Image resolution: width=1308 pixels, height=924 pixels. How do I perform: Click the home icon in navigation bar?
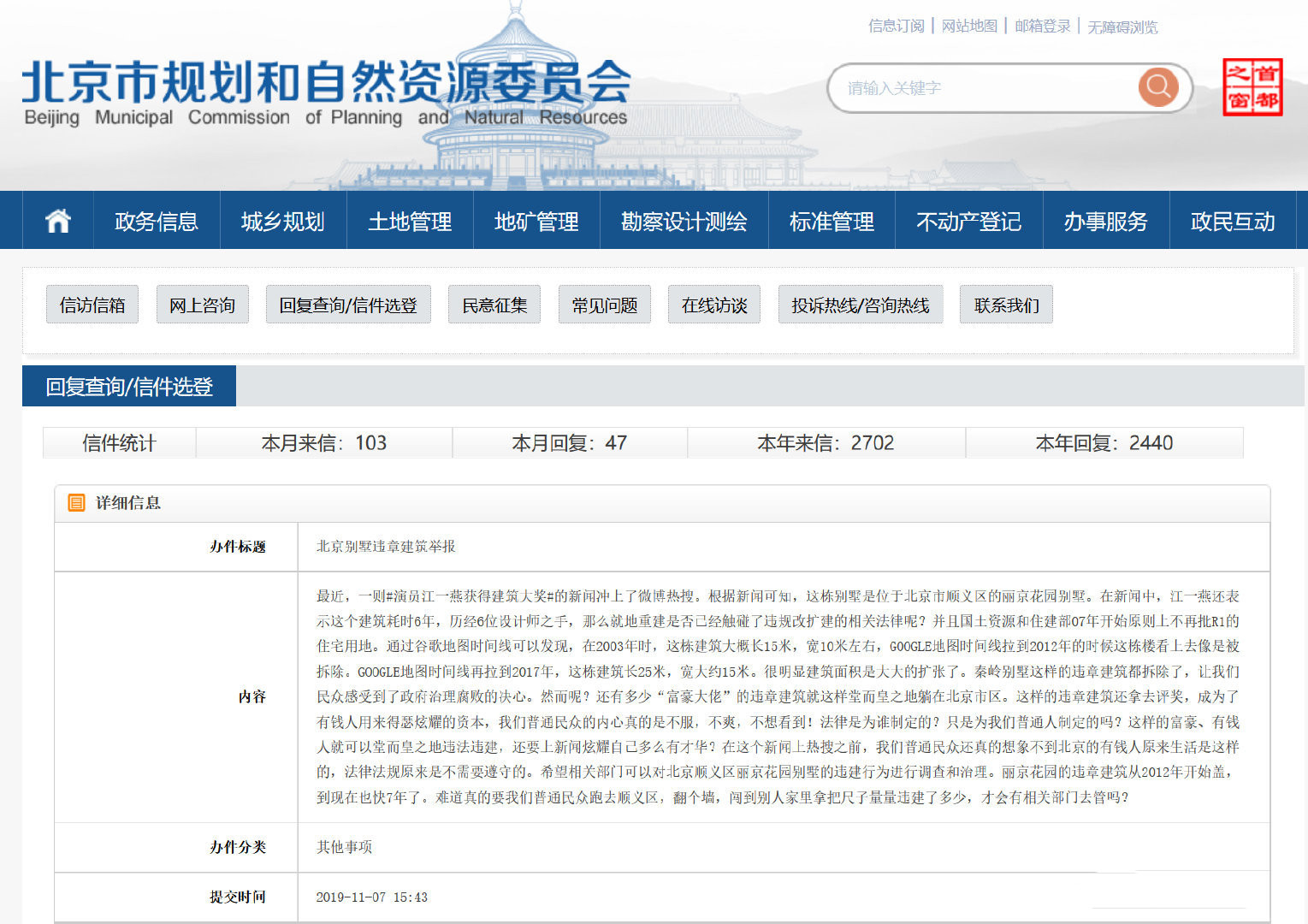[x=57, y=221]
